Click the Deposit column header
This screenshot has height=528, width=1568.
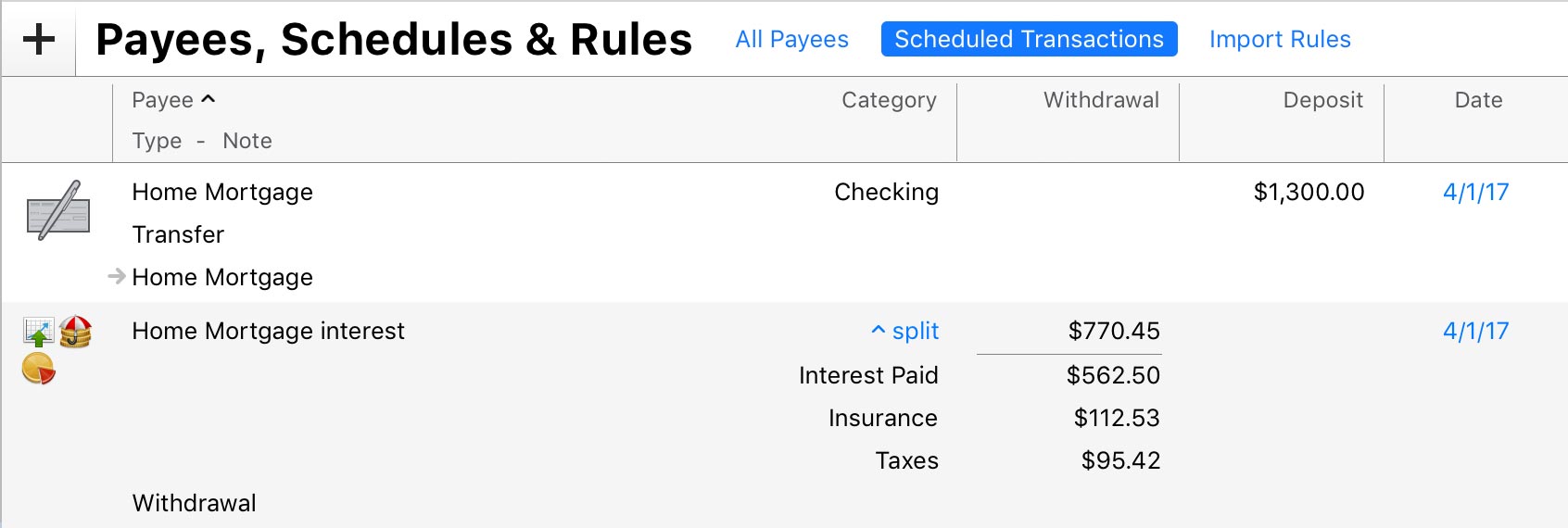pos(1322,100)
